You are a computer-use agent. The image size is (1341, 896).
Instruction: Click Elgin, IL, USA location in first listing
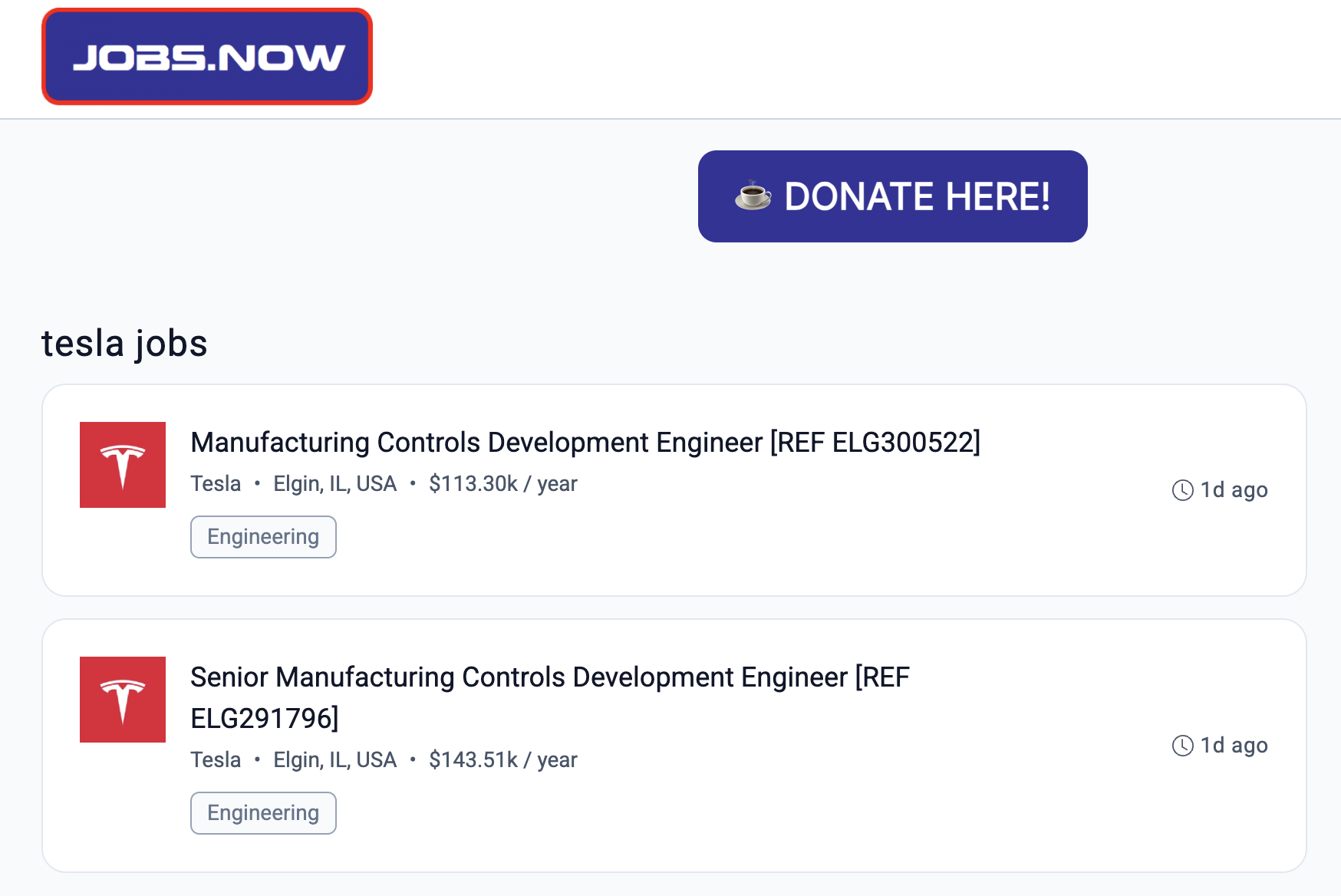click(335, 484)
